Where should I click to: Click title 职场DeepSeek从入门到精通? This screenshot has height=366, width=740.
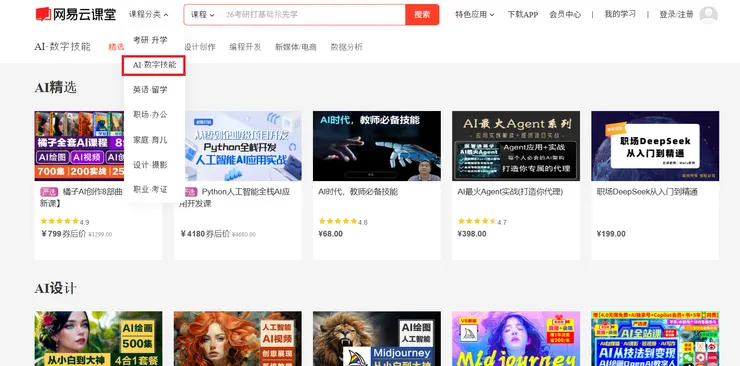[647, 192]
